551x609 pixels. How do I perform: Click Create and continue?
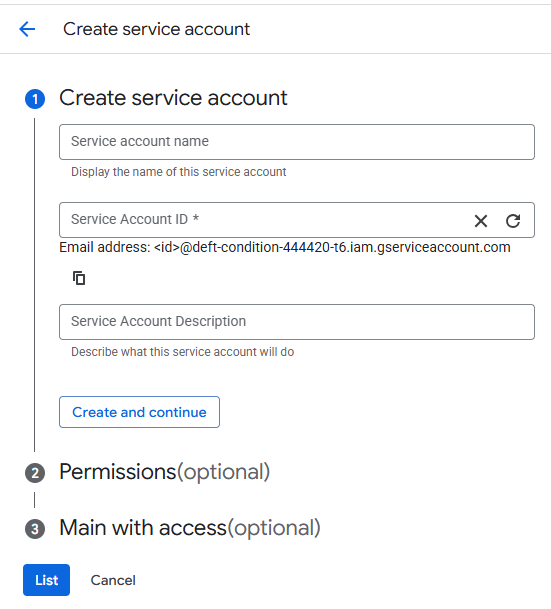(x=139, y=412)
